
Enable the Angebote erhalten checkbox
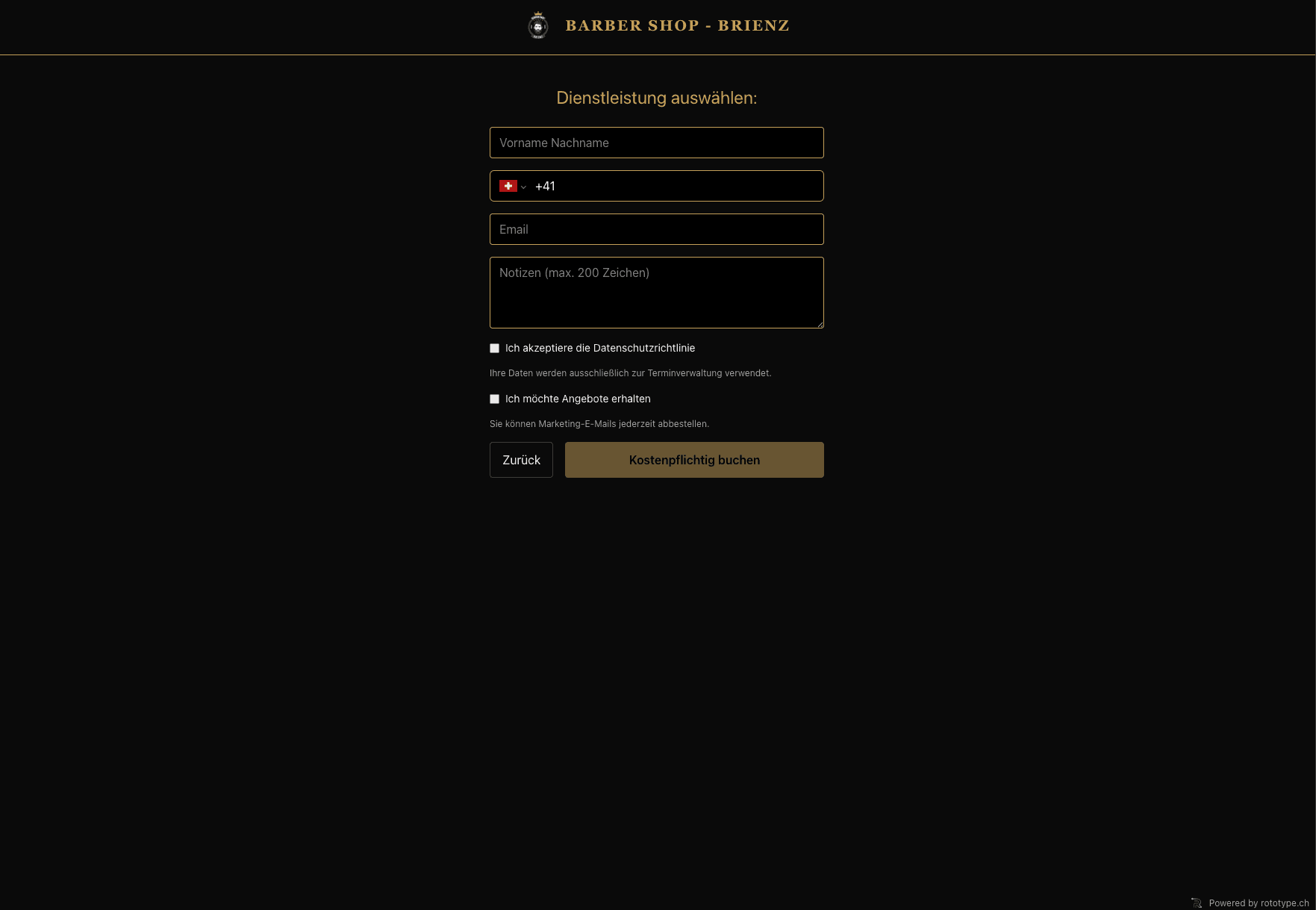[494, 399]
